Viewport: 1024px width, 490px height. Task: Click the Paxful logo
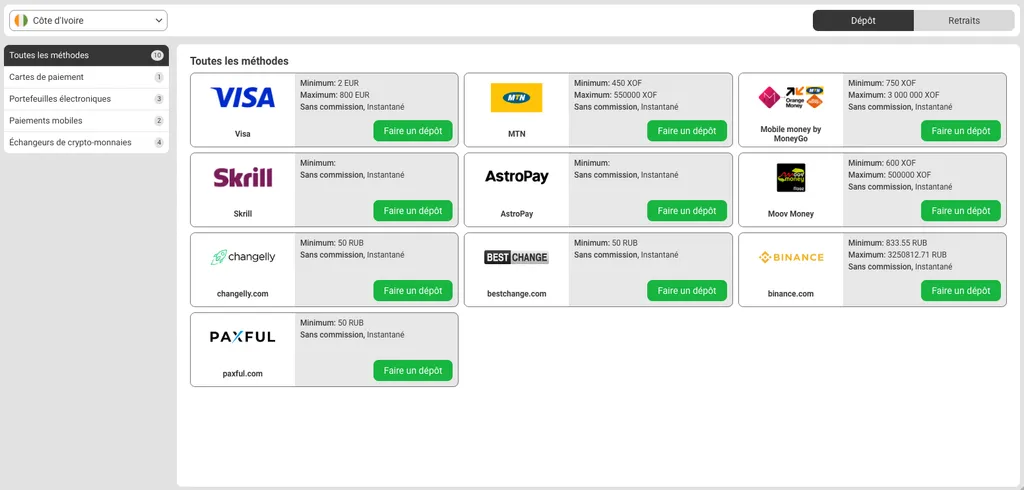click(242, 337)
